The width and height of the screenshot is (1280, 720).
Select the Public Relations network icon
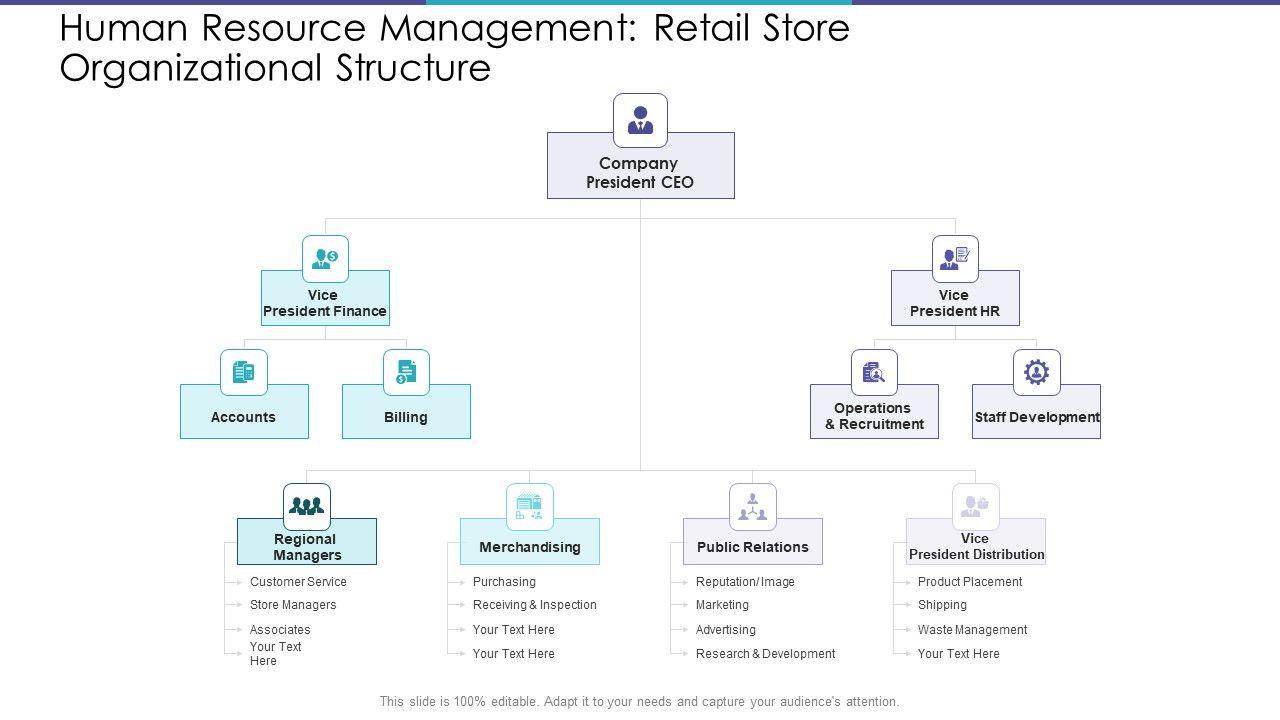752,506
